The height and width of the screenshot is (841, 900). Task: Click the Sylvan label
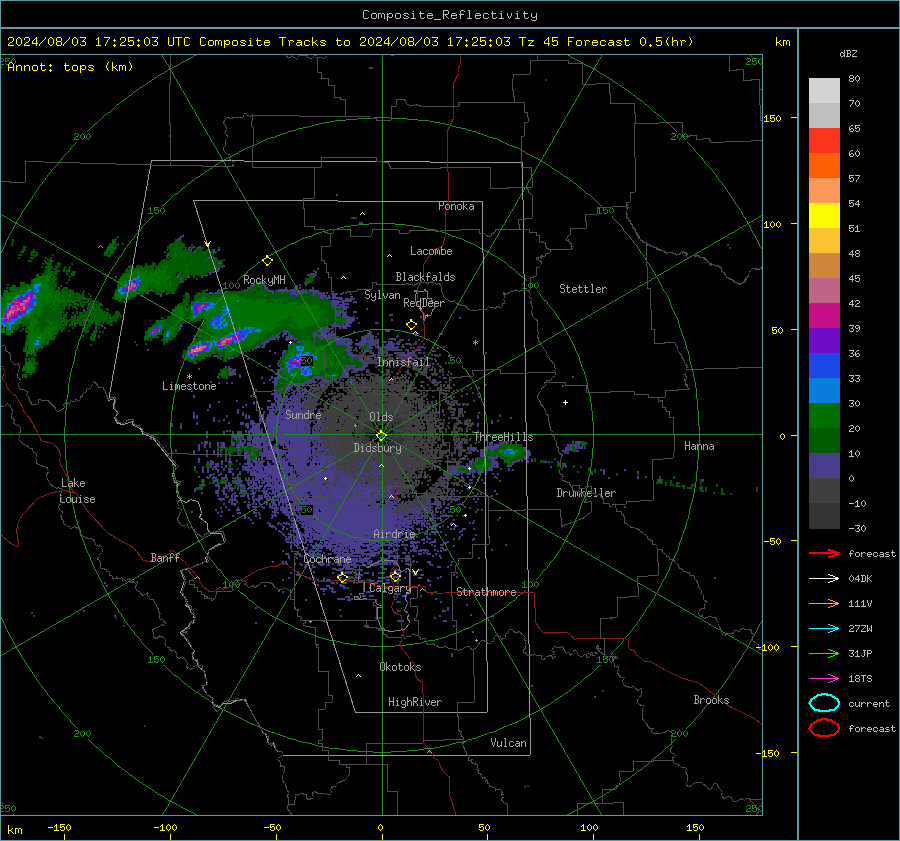382,295
